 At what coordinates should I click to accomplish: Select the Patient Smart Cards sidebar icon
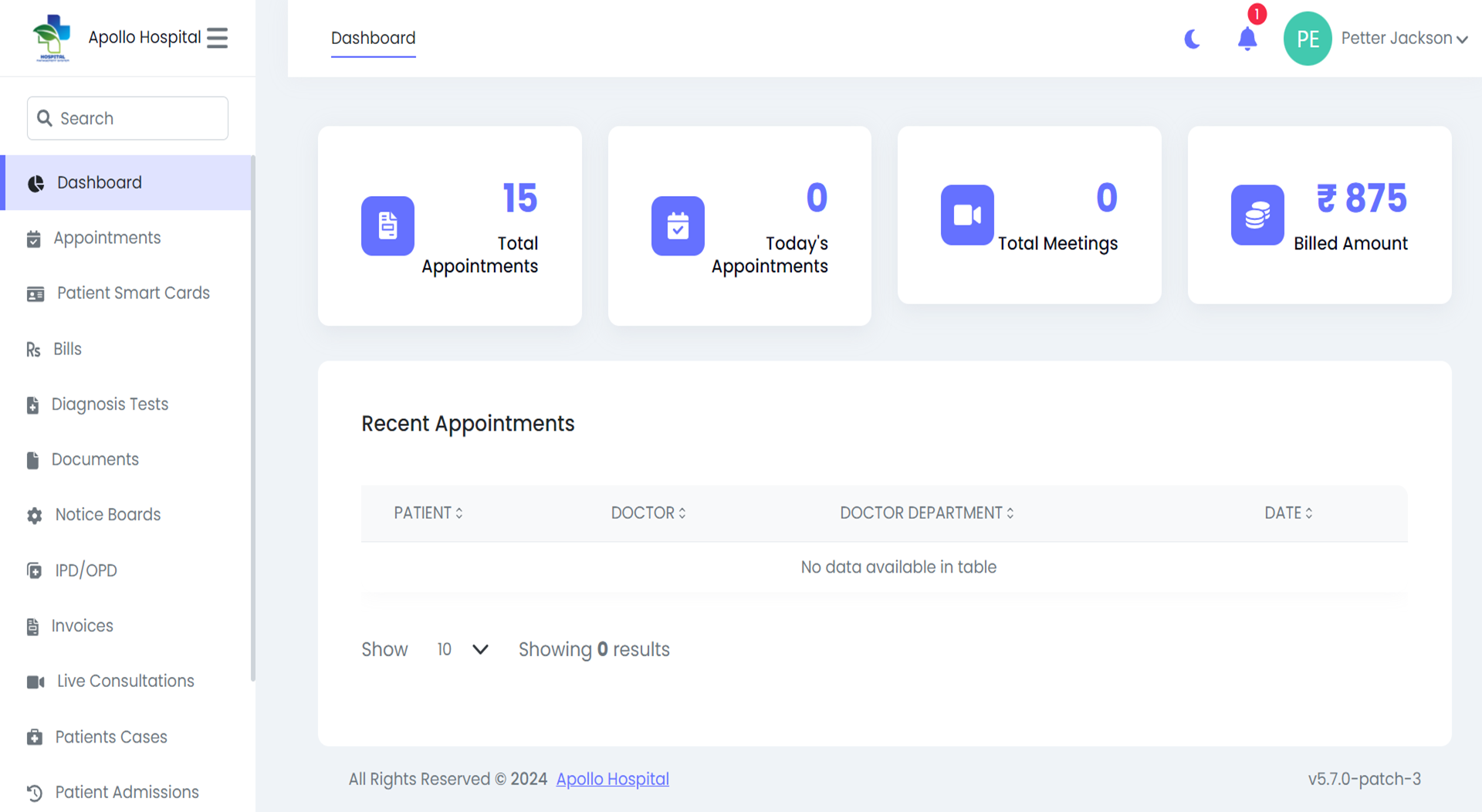(36, 294)
